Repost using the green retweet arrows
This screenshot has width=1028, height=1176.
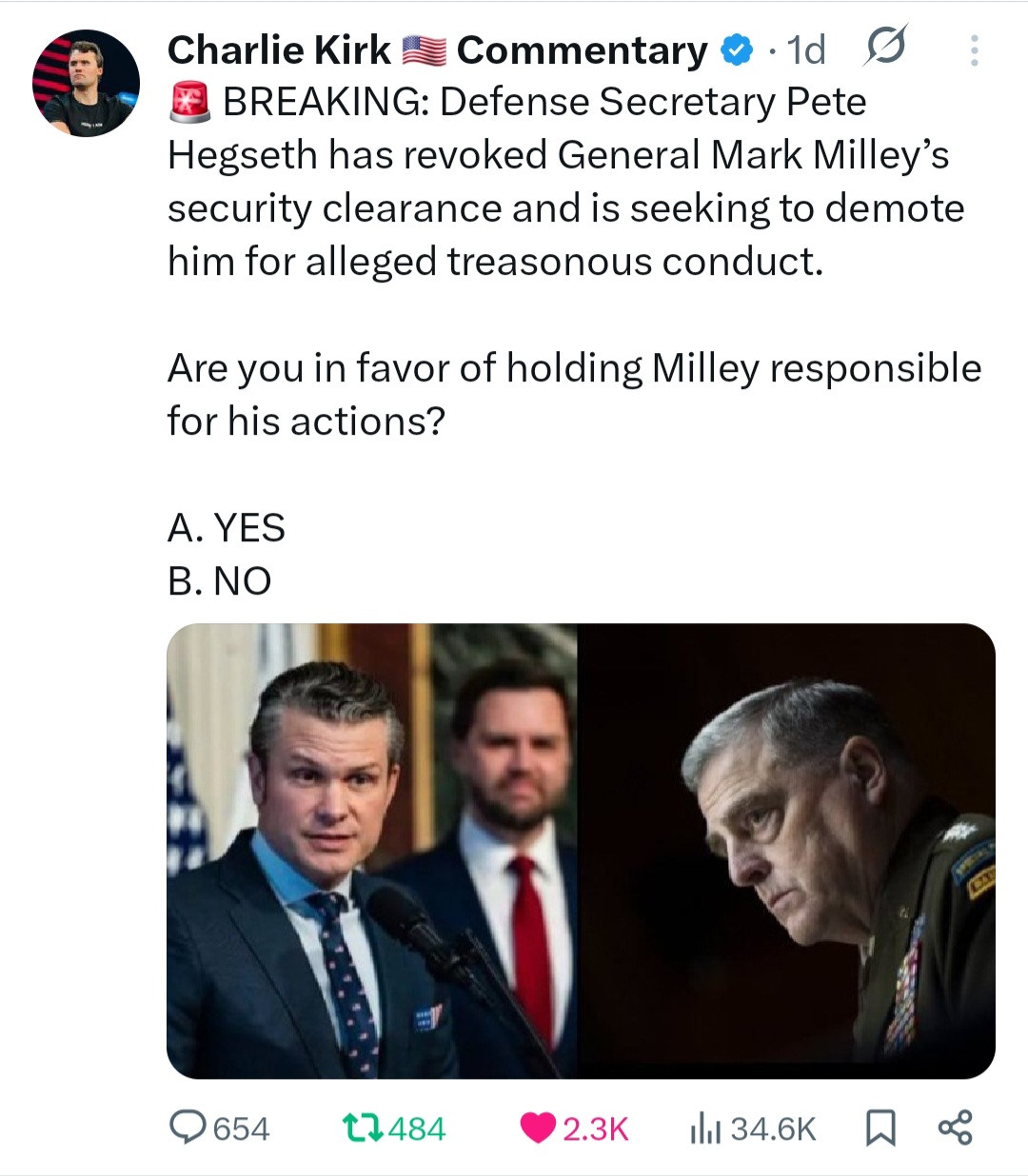click(x=362, y=1127)
